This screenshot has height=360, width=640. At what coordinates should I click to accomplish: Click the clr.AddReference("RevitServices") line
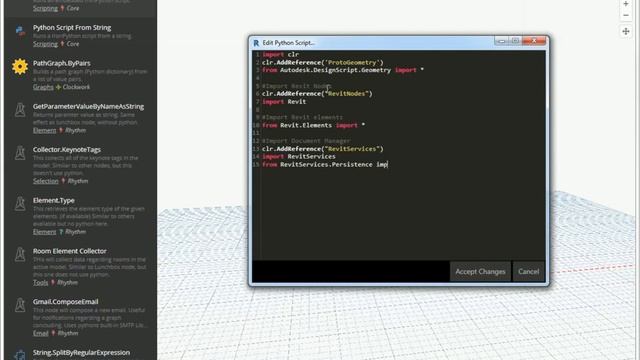click(x=322, y=149)
